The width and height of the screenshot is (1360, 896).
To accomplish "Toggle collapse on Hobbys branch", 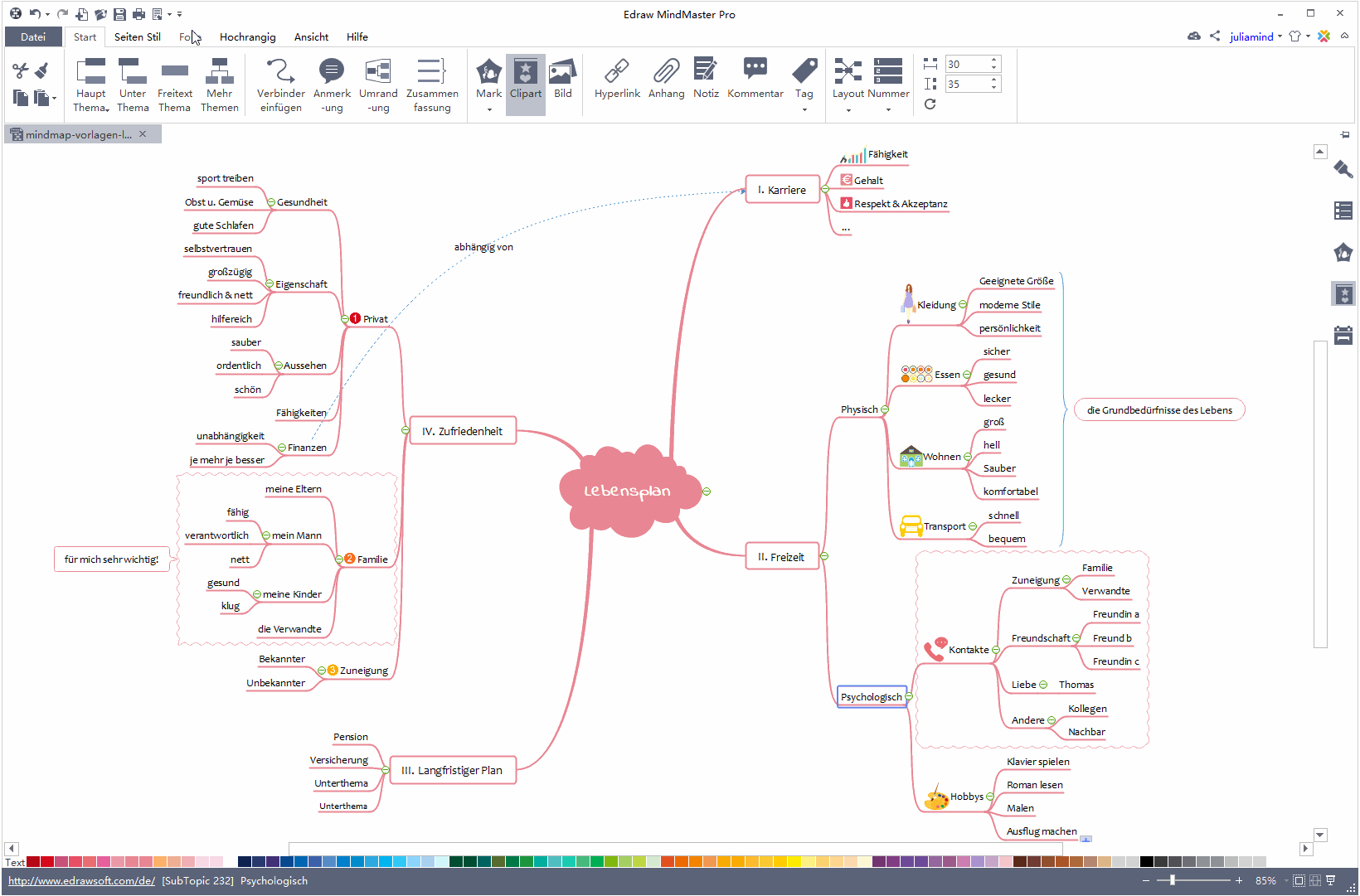I will tap(990, 797).
